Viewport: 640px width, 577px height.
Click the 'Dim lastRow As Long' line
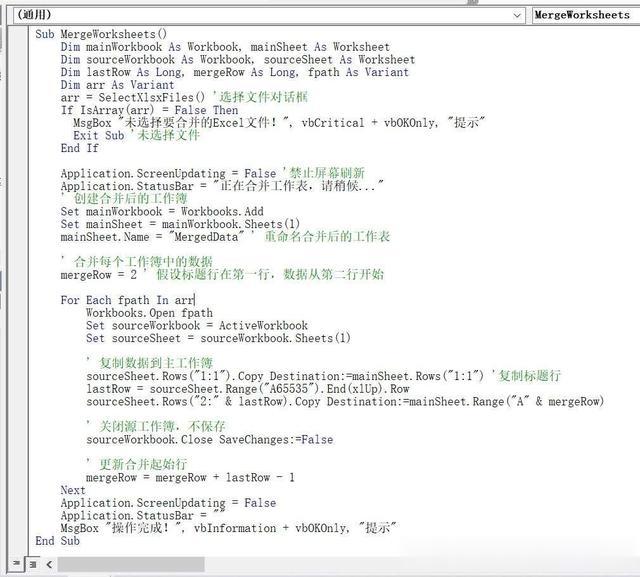[x=235, y=72]
